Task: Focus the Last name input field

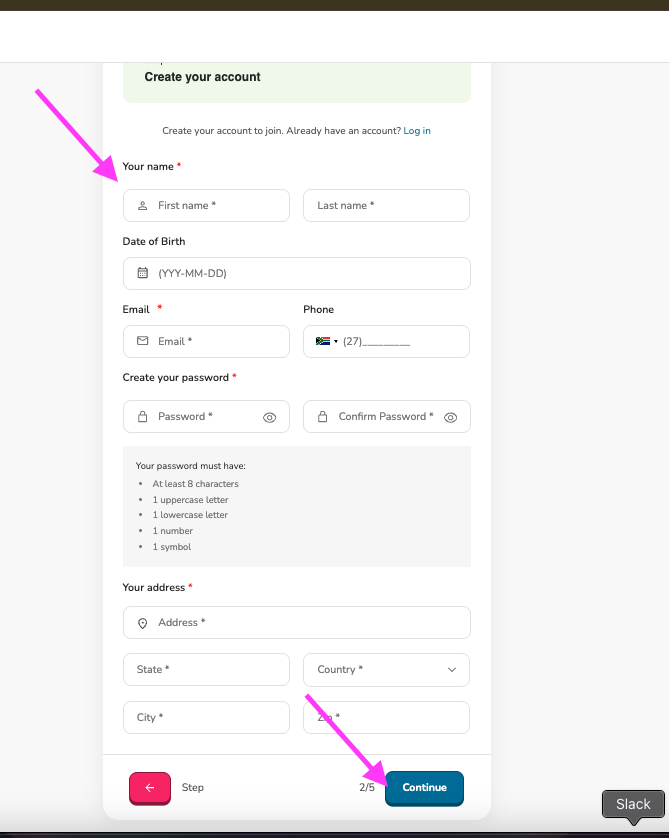Action: point(386,206)
